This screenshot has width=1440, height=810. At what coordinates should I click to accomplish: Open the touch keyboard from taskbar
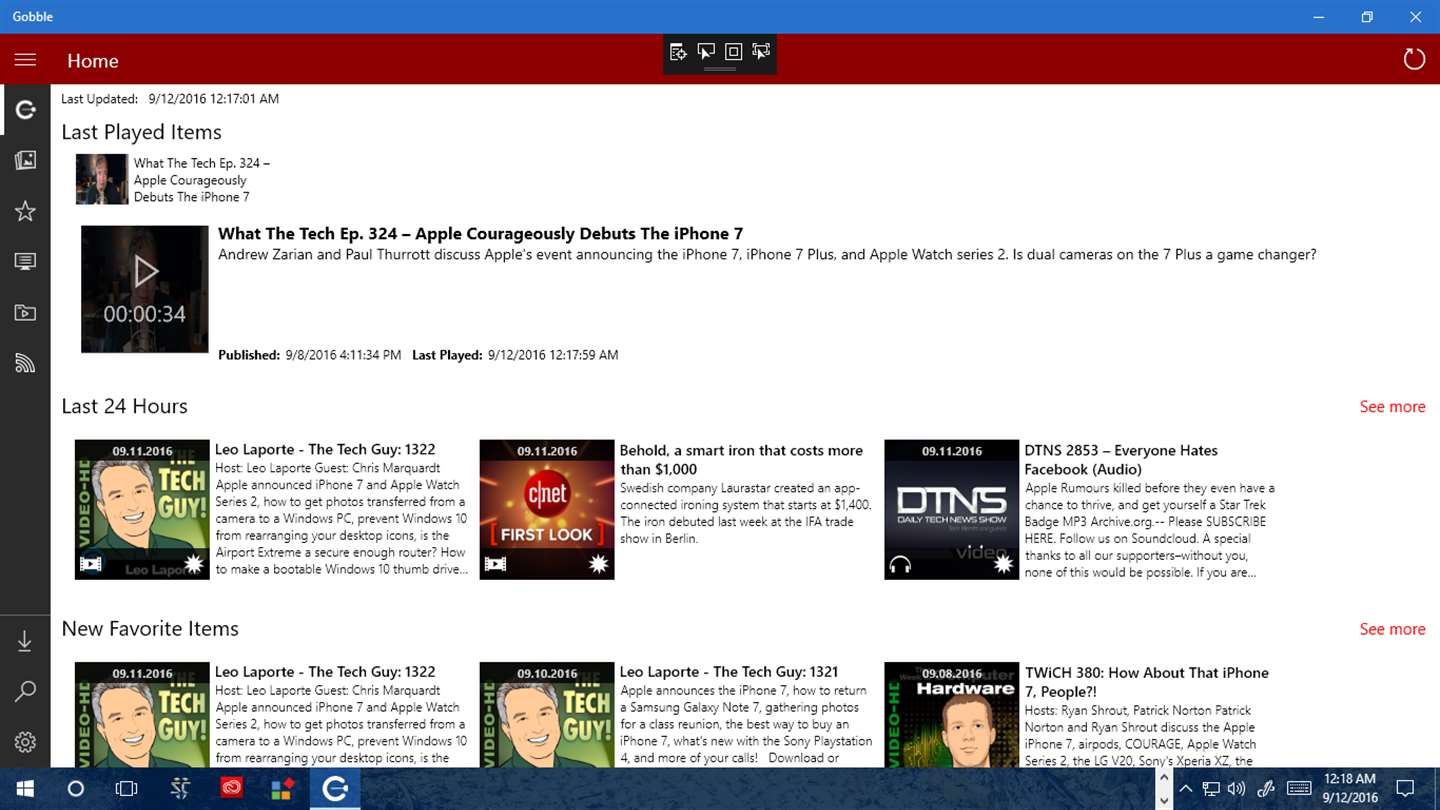[x=1299, y=789]
